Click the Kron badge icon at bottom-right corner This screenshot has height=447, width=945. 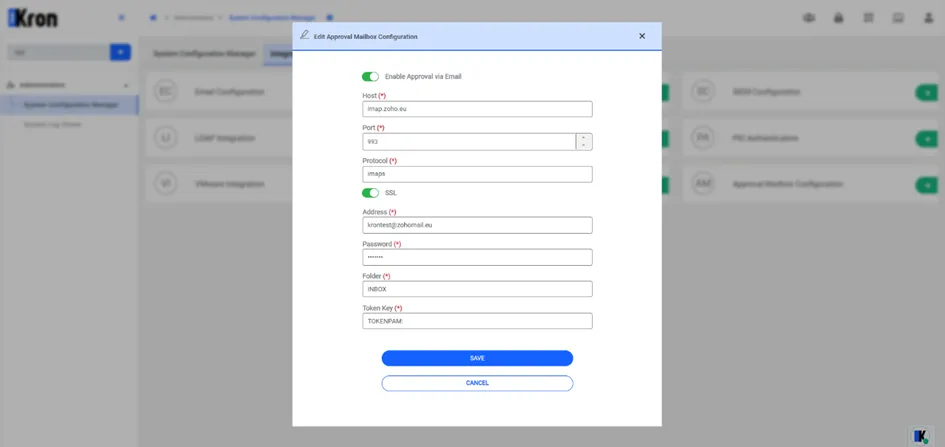919,436
